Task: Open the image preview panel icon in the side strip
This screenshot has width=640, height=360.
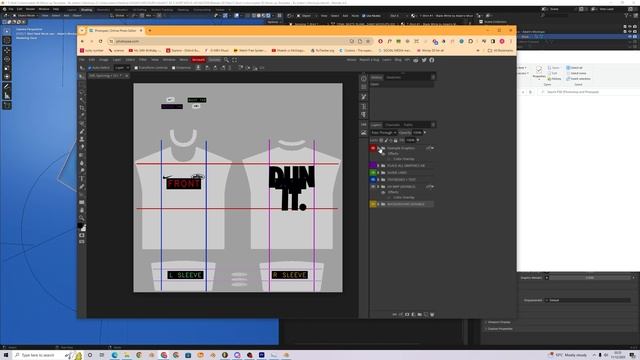Action: (364, 133)
